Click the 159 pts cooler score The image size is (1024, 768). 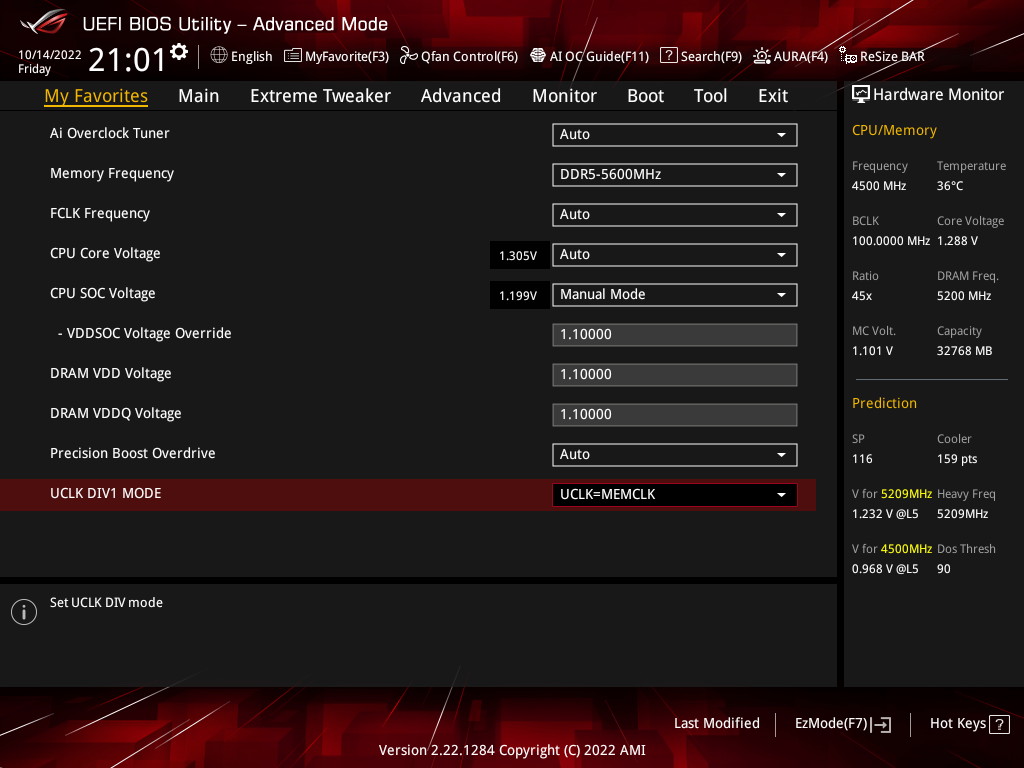pyautogui.click(x=957, y=458)
